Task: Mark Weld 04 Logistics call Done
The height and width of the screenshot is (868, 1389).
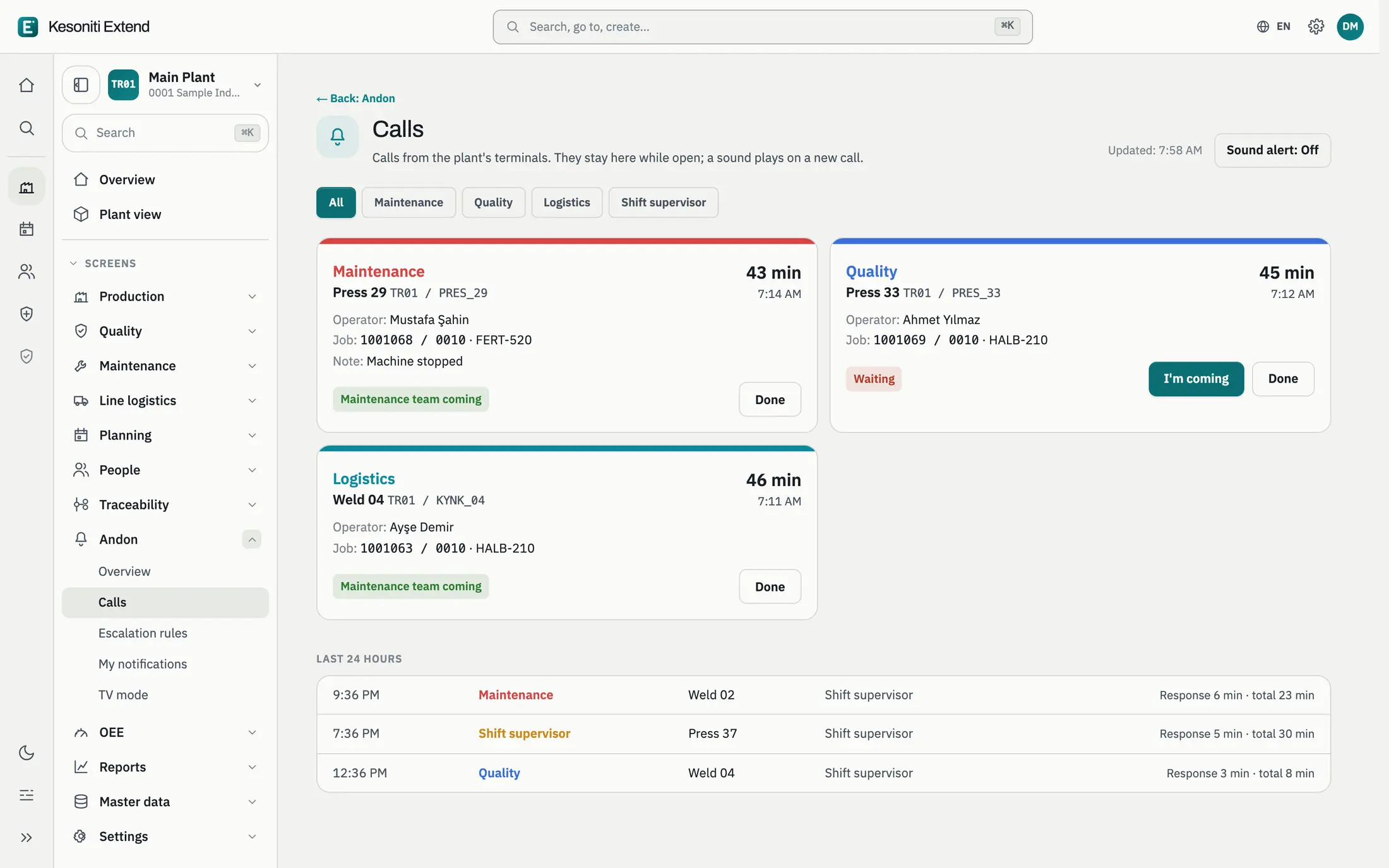Action: [x=770, y=587]
